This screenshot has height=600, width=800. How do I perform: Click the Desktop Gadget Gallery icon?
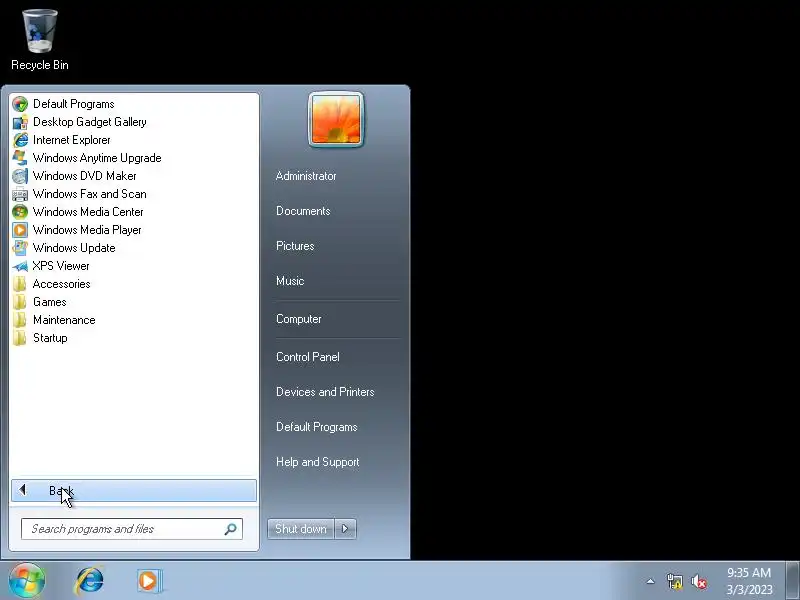20,122
